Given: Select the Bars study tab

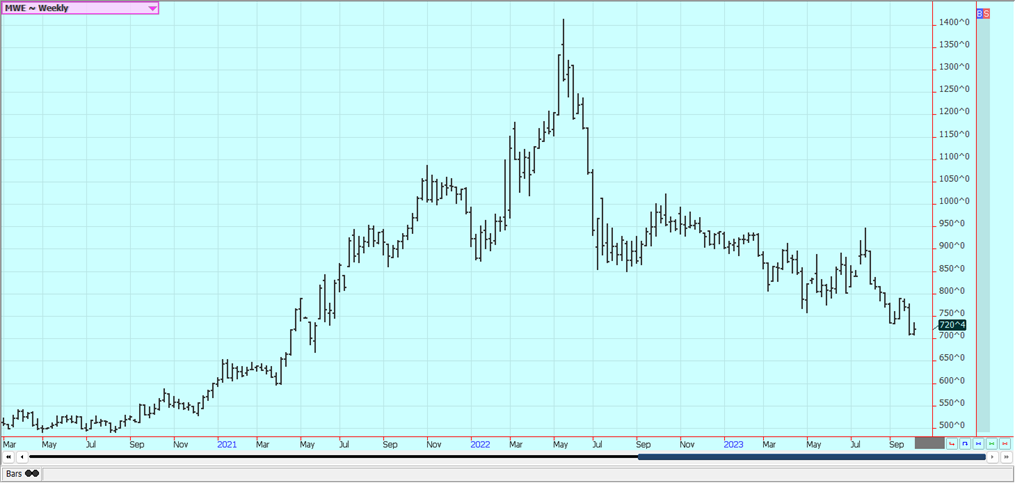Looking at the screenshot, I should pyautogui.click(x=22, y=474).
